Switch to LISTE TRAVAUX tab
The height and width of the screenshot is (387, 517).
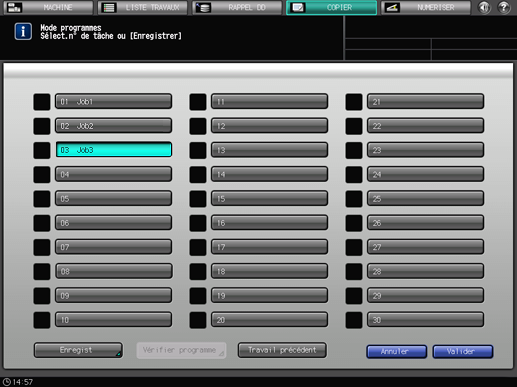[x=143, y=7]
